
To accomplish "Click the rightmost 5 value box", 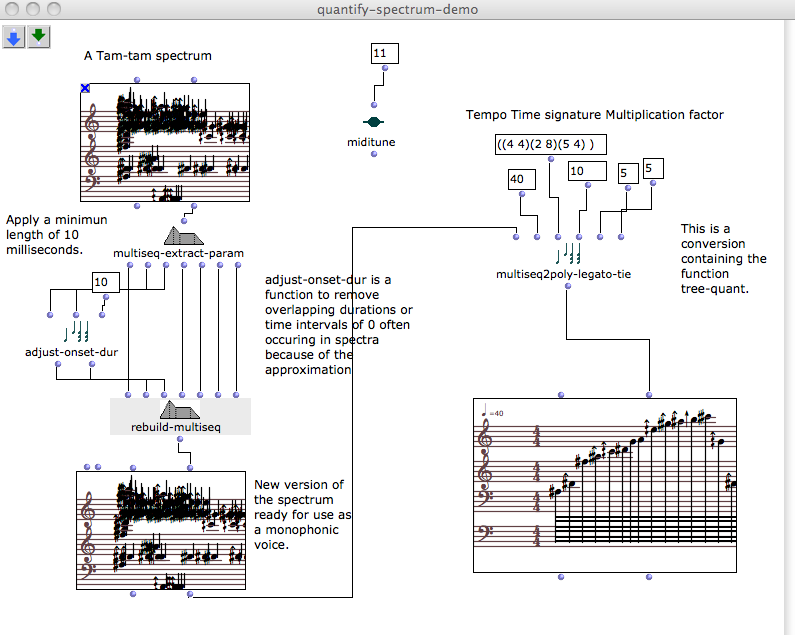I will [653, 168].
